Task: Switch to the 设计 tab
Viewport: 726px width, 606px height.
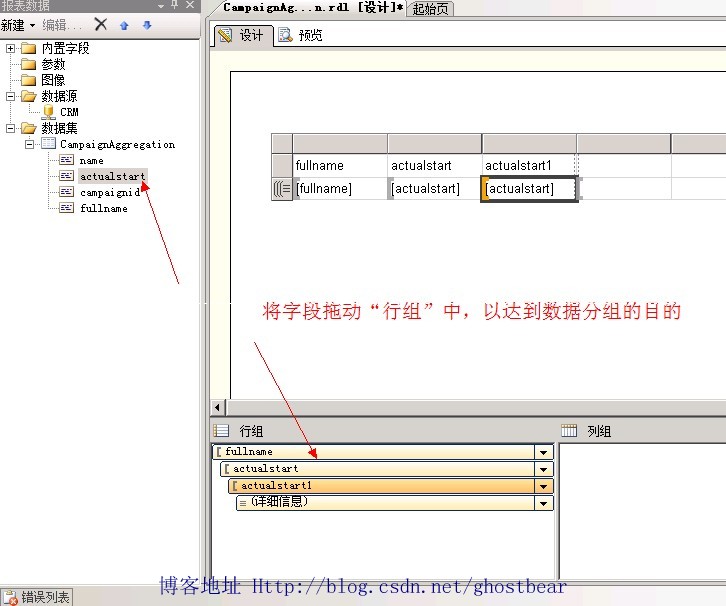Action: [243, 35]
